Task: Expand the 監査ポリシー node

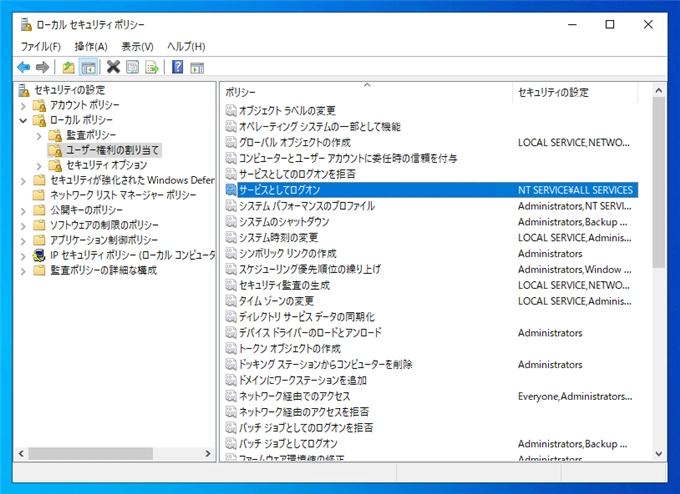Action: click(x=39, y=136)
